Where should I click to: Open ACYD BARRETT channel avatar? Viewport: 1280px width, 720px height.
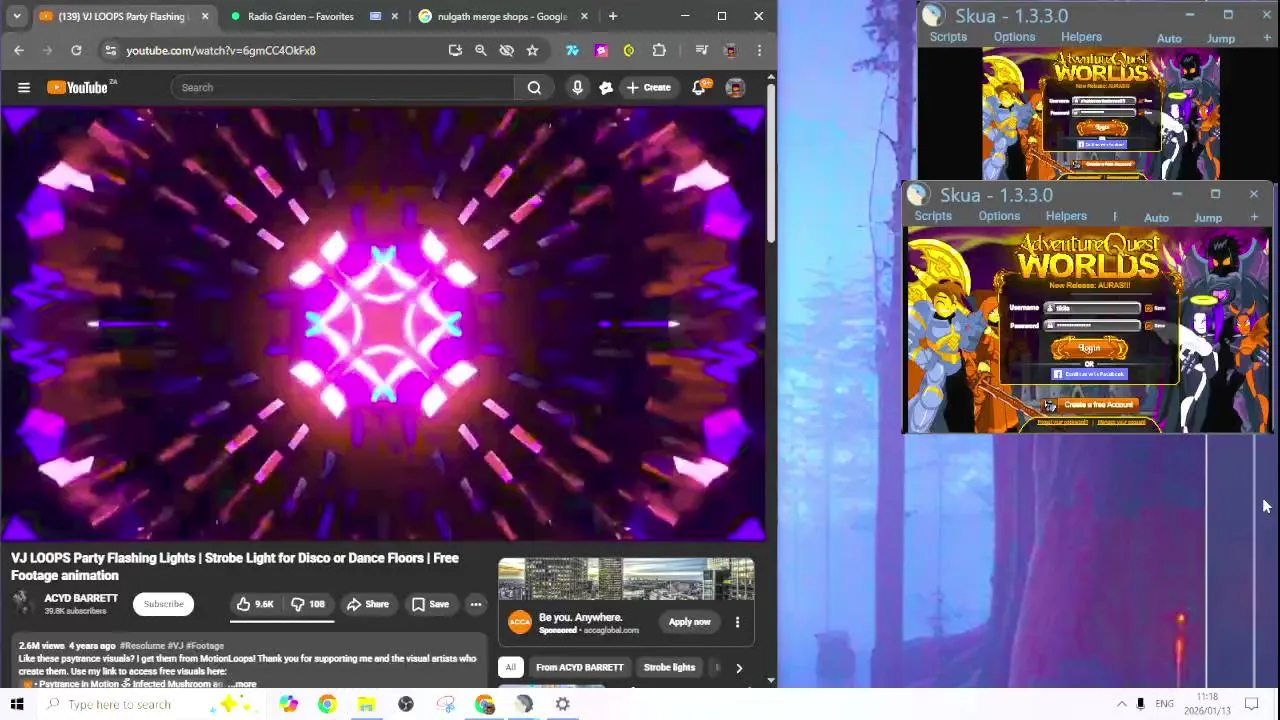pos(22,603)
